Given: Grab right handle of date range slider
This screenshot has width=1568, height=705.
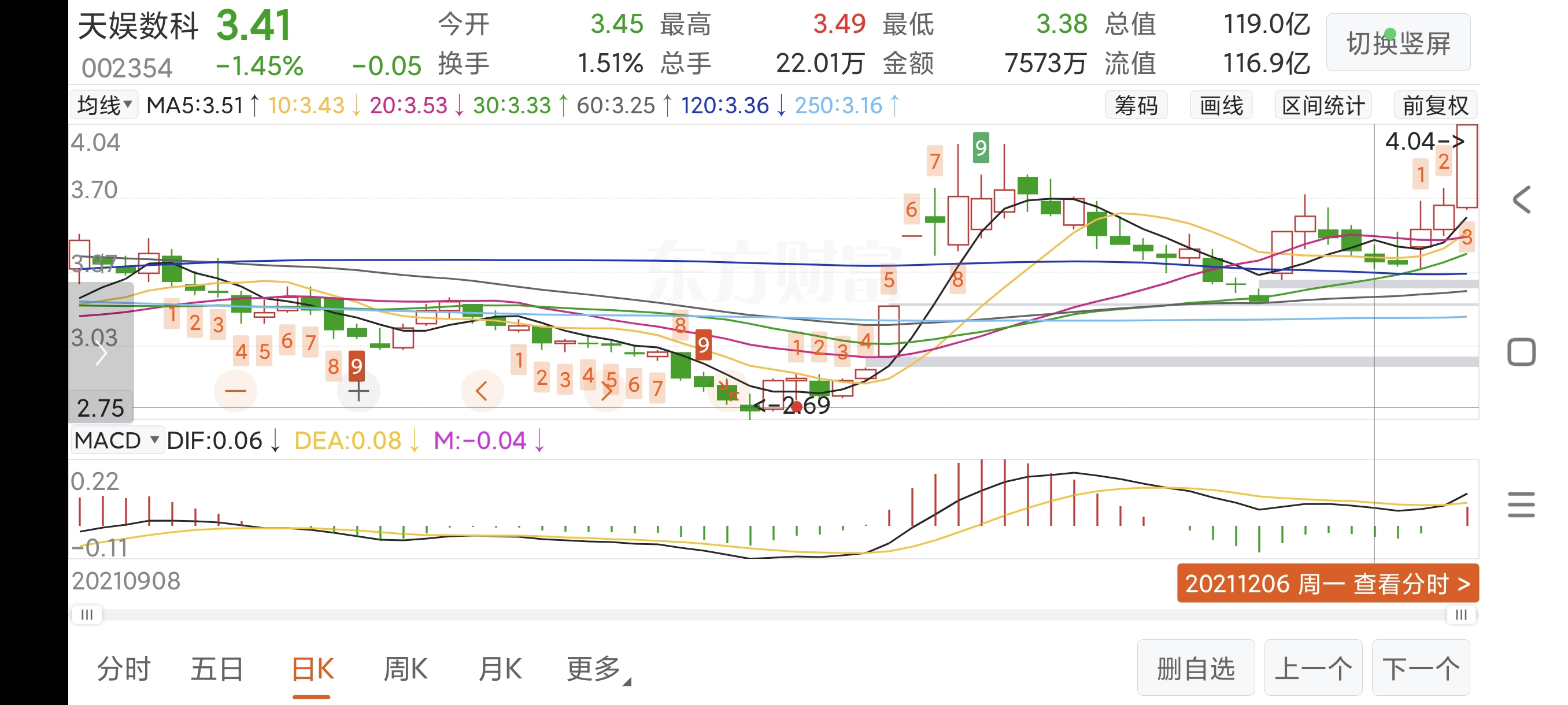Looking at the screenshot, I should coord(1461,614).
